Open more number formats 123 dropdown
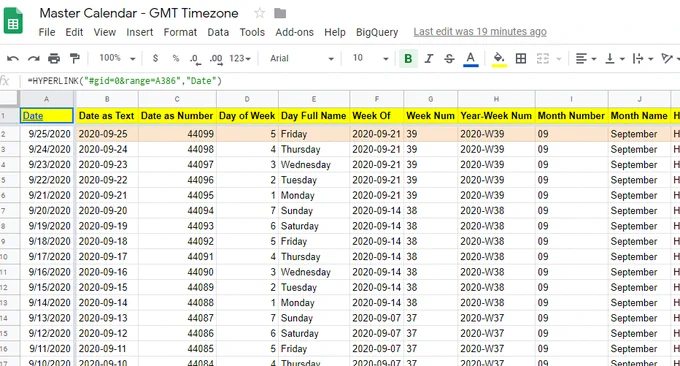Screen dimensions: 680x366 [x=240, y=58]
